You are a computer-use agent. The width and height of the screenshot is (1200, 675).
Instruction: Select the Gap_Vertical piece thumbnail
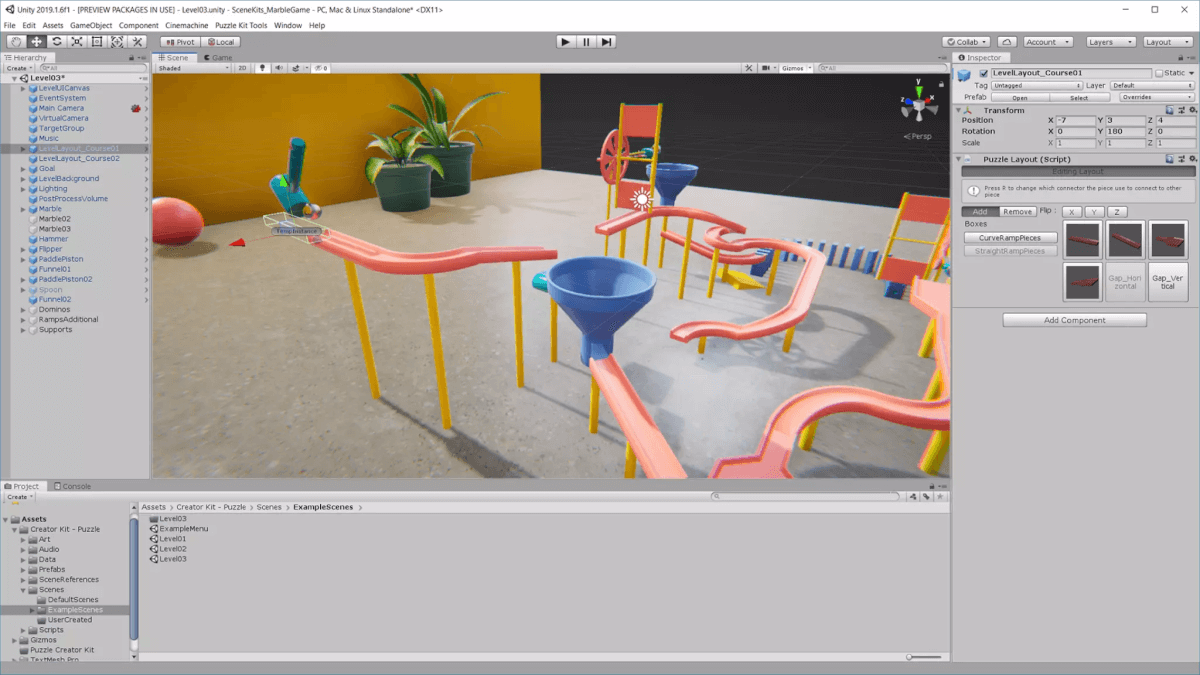(x=1168, y=282)
